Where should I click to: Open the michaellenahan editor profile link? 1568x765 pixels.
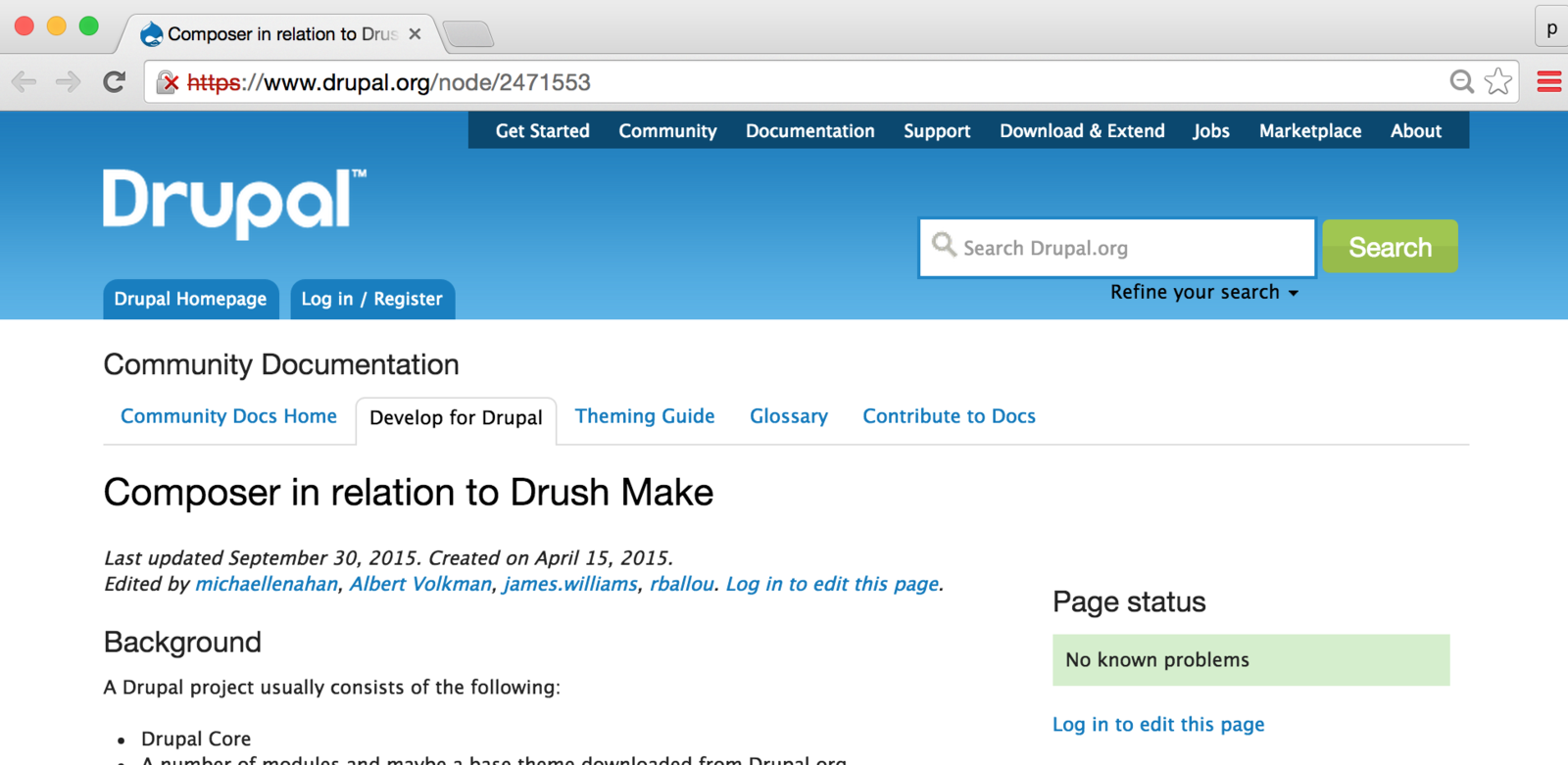click(x=267, y=584)
